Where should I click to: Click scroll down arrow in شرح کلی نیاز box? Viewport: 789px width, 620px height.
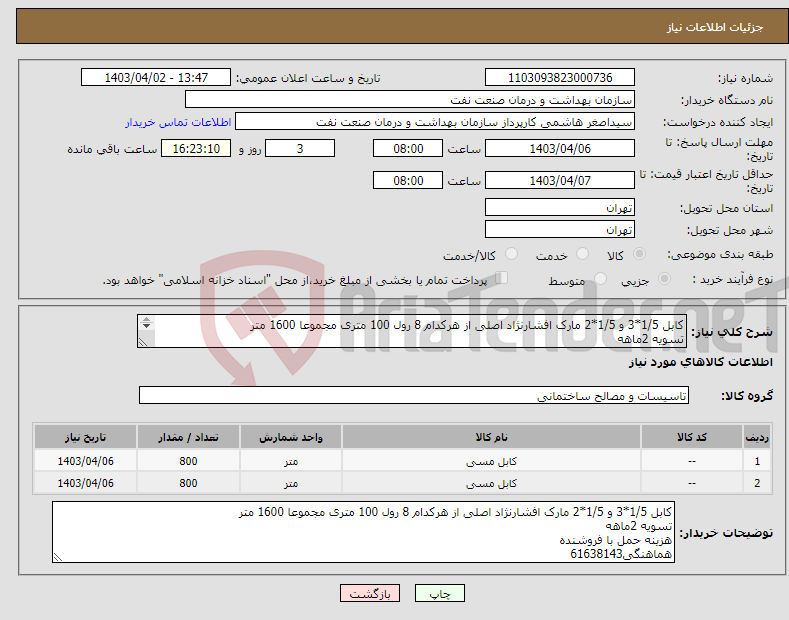[x=146, y=326]
